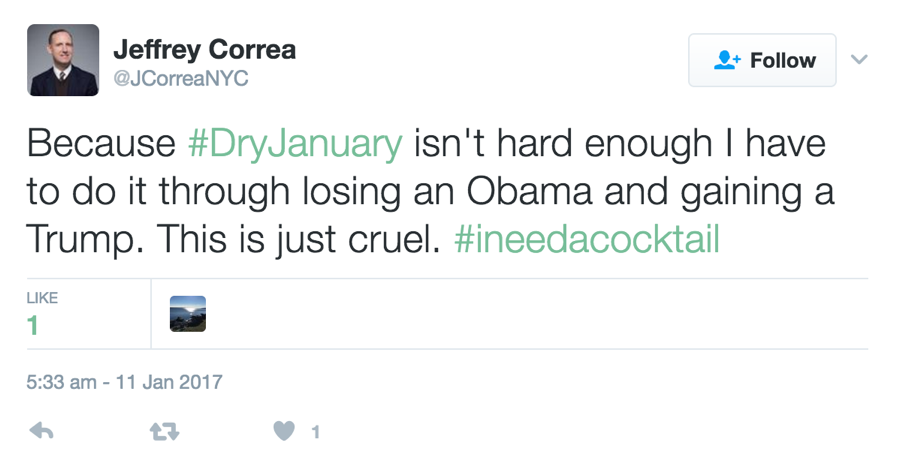Like the tweet with the heart icon
Image resolution: width=900 pixels, height=467 pixels.
[285, 431]
